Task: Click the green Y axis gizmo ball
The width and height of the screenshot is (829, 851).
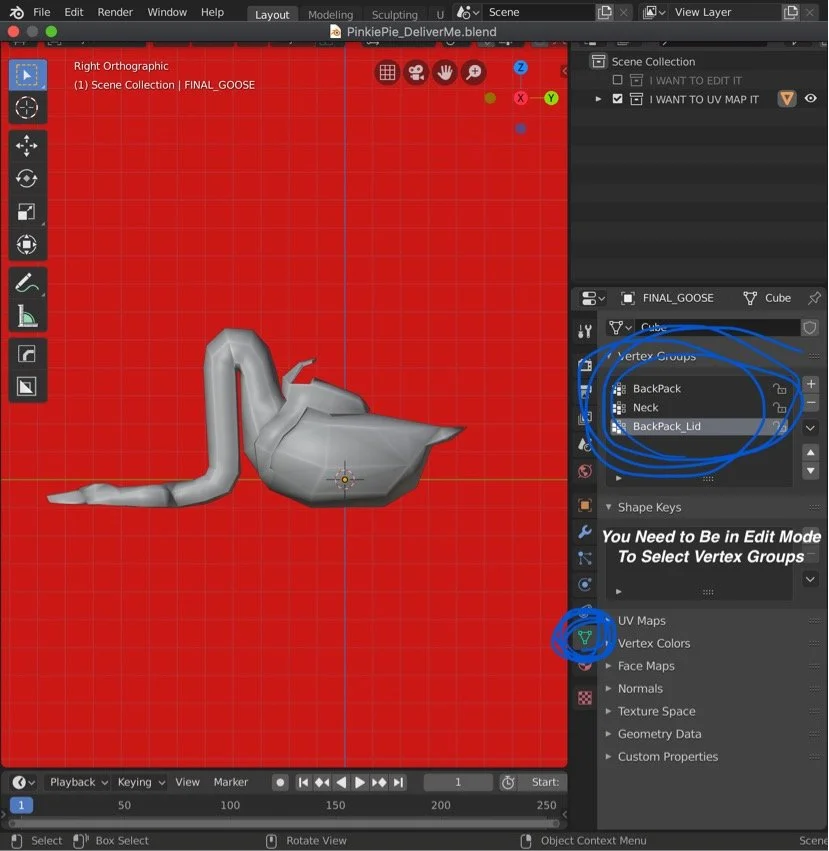Action: click(x=551, y=98)
